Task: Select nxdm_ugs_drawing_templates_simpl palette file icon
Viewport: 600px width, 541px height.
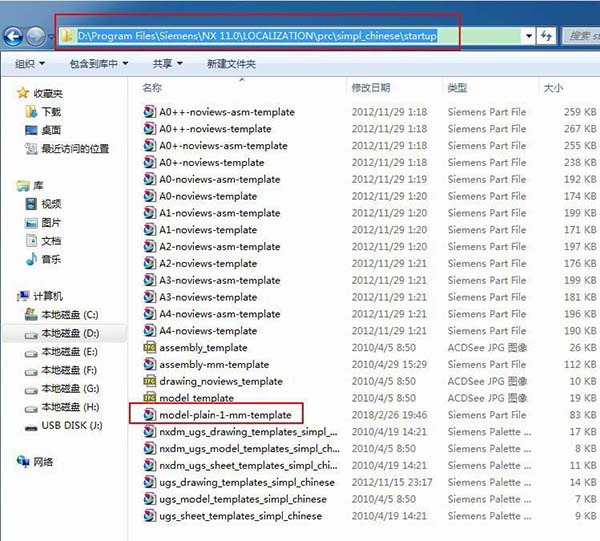Action: (150, 432)
